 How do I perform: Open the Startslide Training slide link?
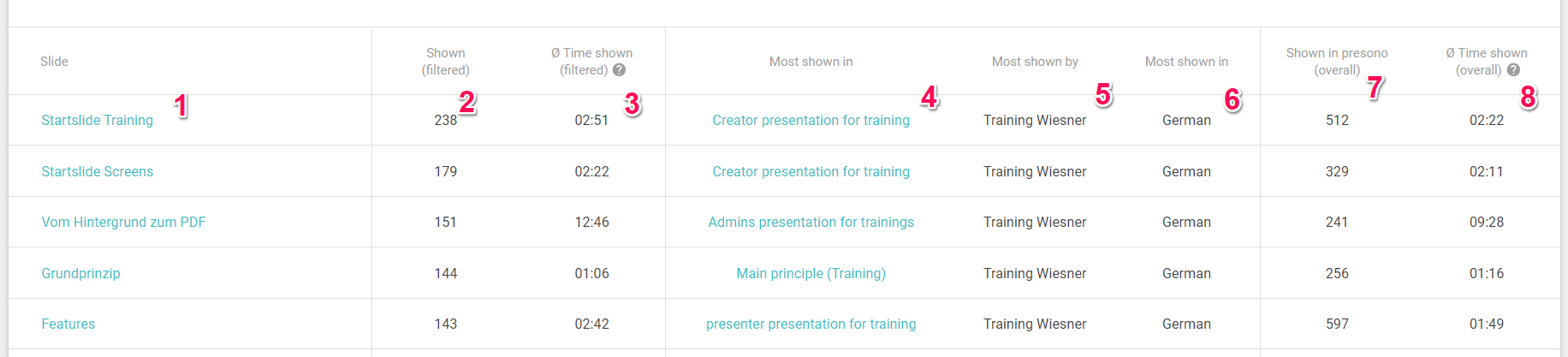point(98,120)
